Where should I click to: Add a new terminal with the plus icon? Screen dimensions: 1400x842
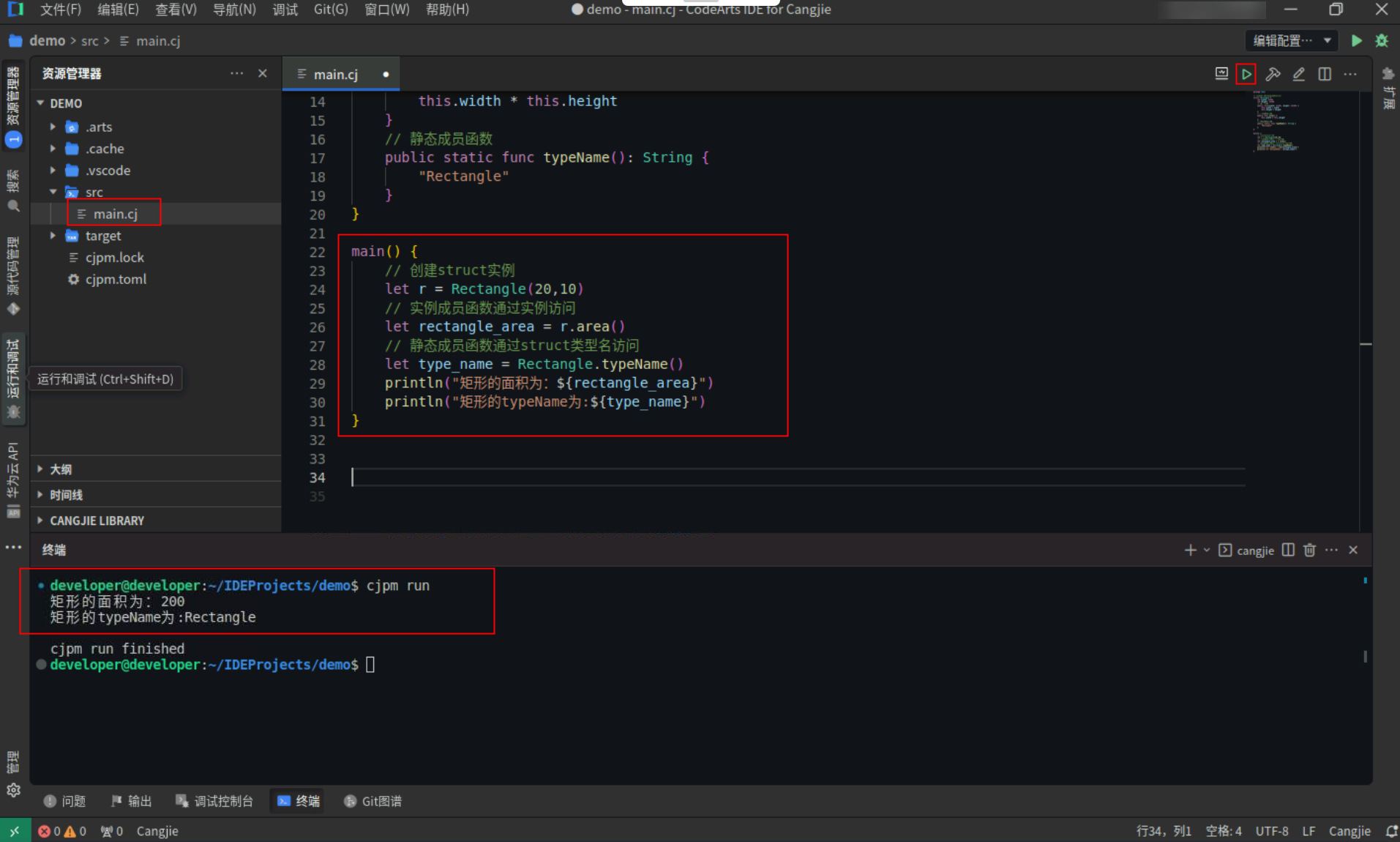click(1190, 550)
